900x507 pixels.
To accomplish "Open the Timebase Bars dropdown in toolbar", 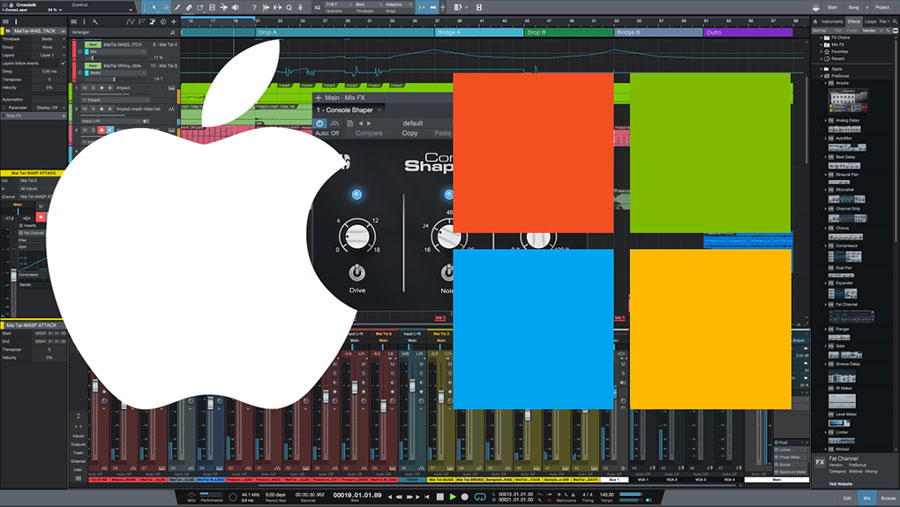I will 367,5.
